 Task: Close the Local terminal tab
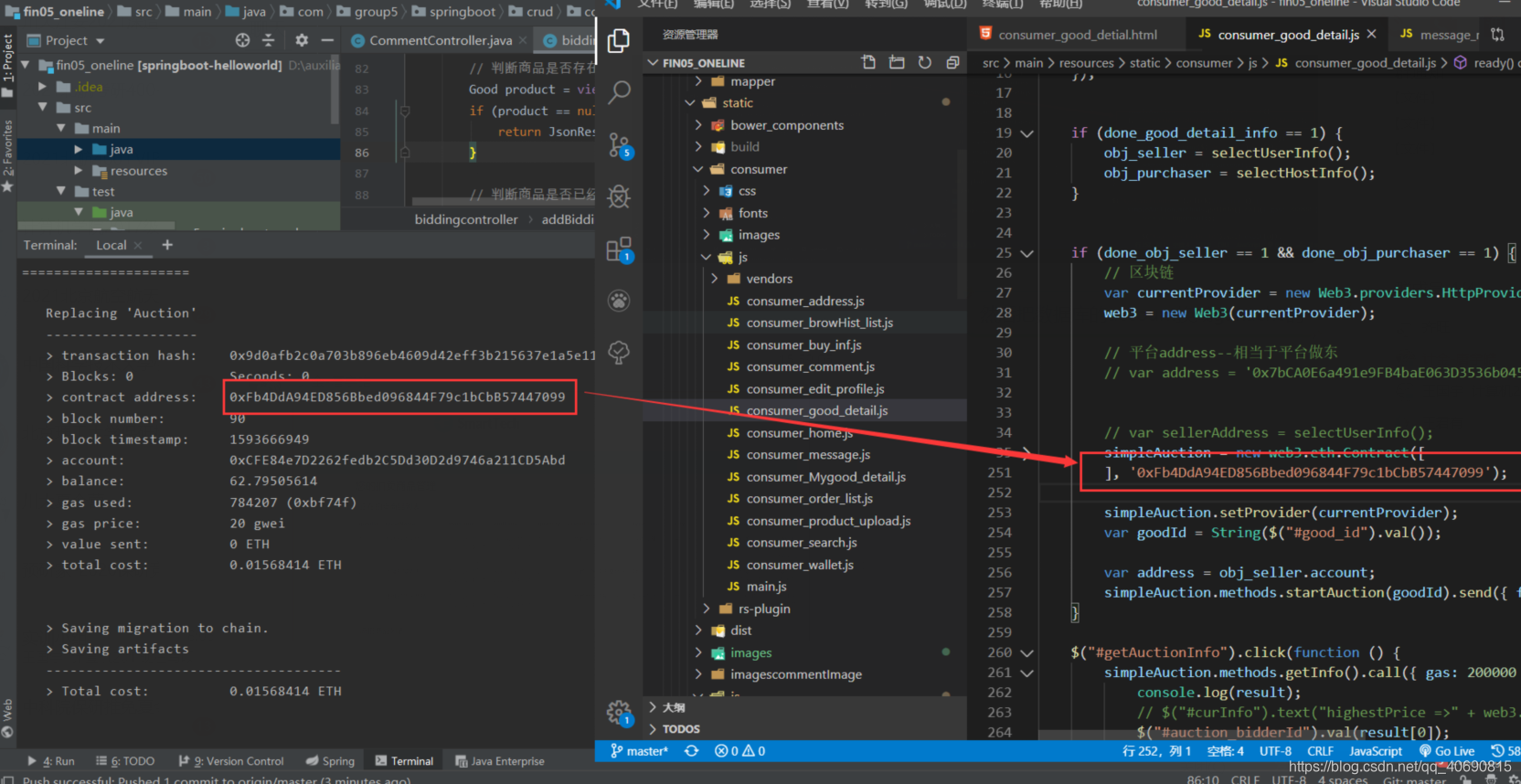[x=138, y=245]
